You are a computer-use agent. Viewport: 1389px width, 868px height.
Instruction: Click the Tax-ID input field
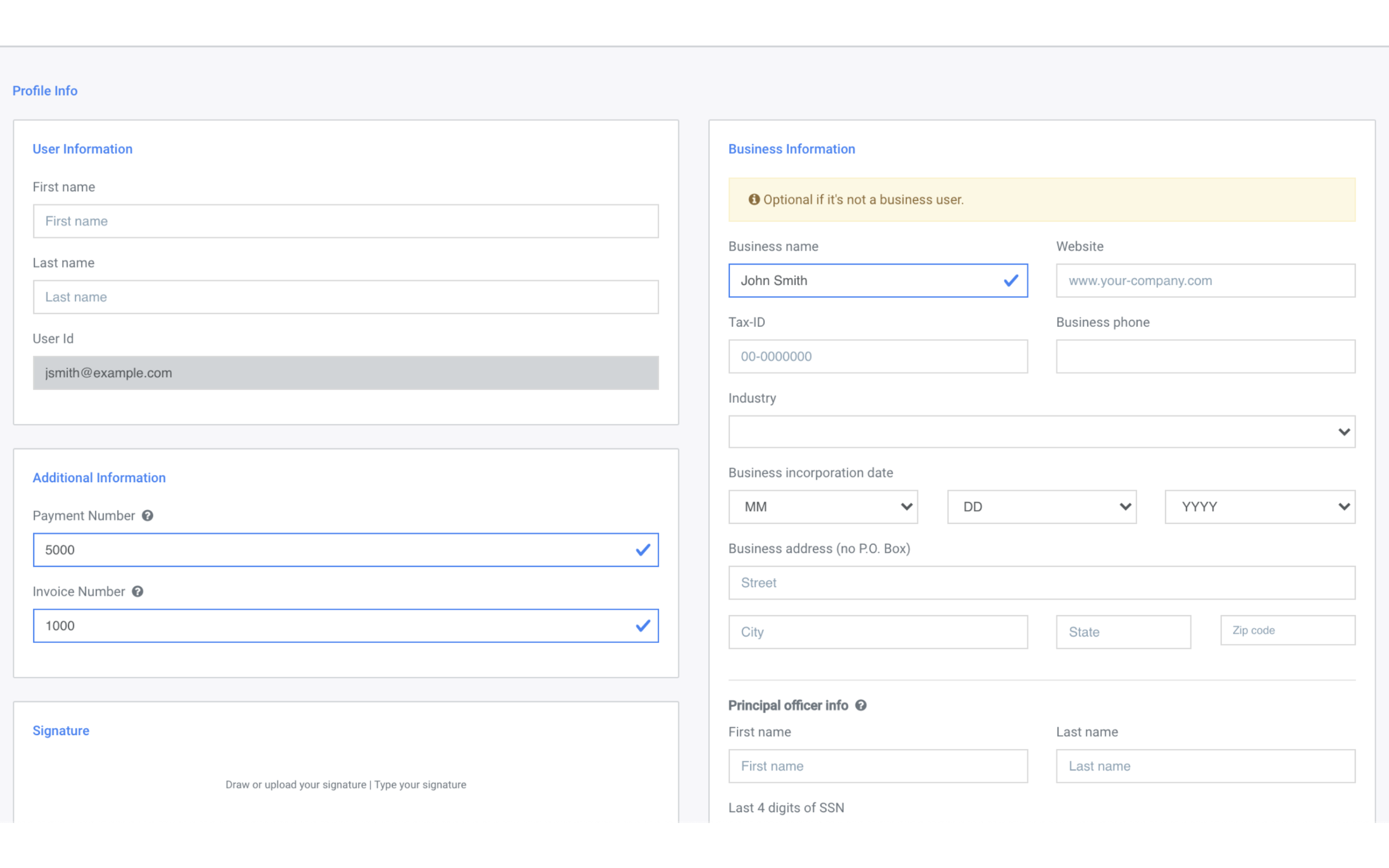(x=878, y=356)
